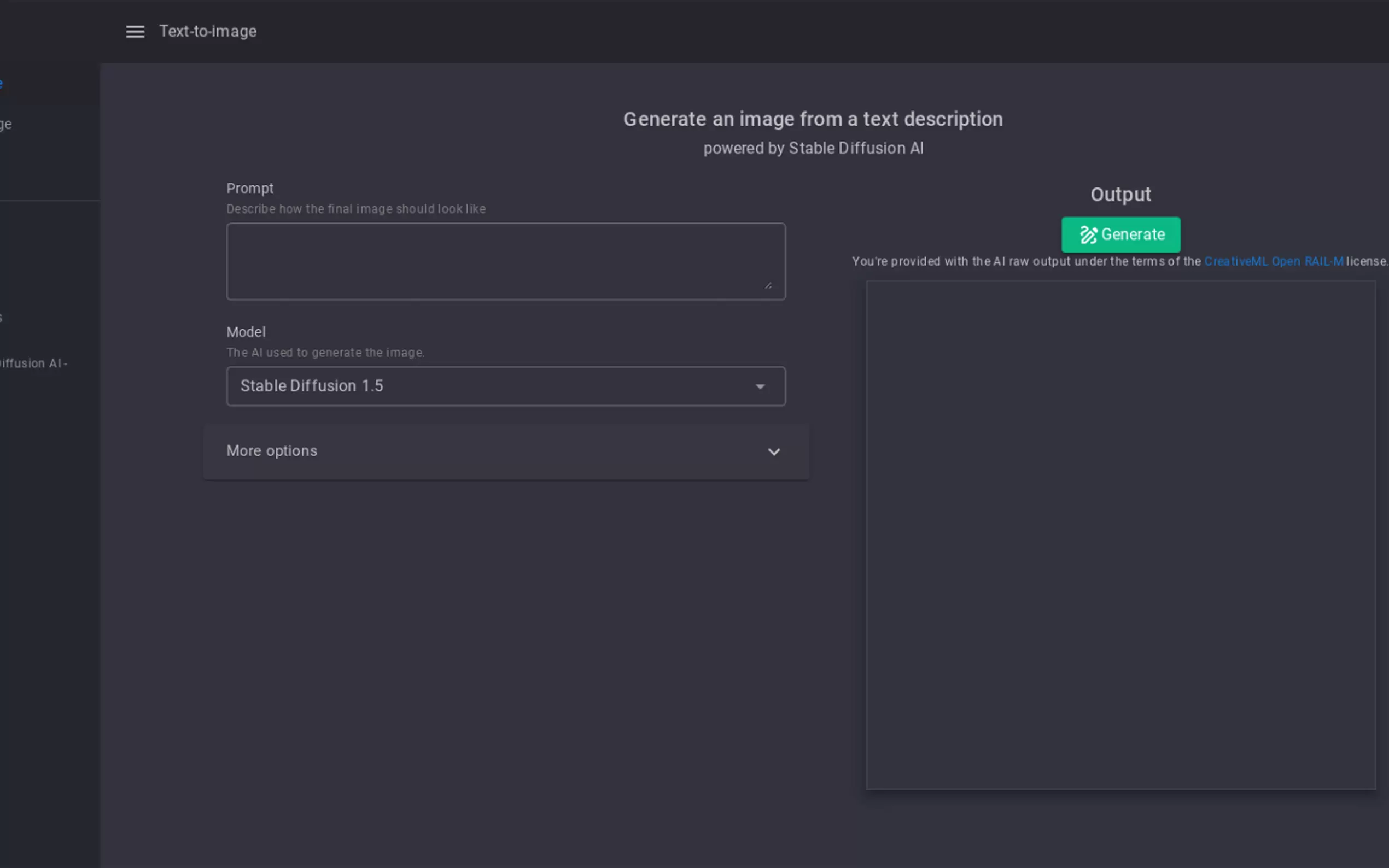
Task: Open the Stable Diffusion 1.5 model dropdown
Action: point(505,386)
